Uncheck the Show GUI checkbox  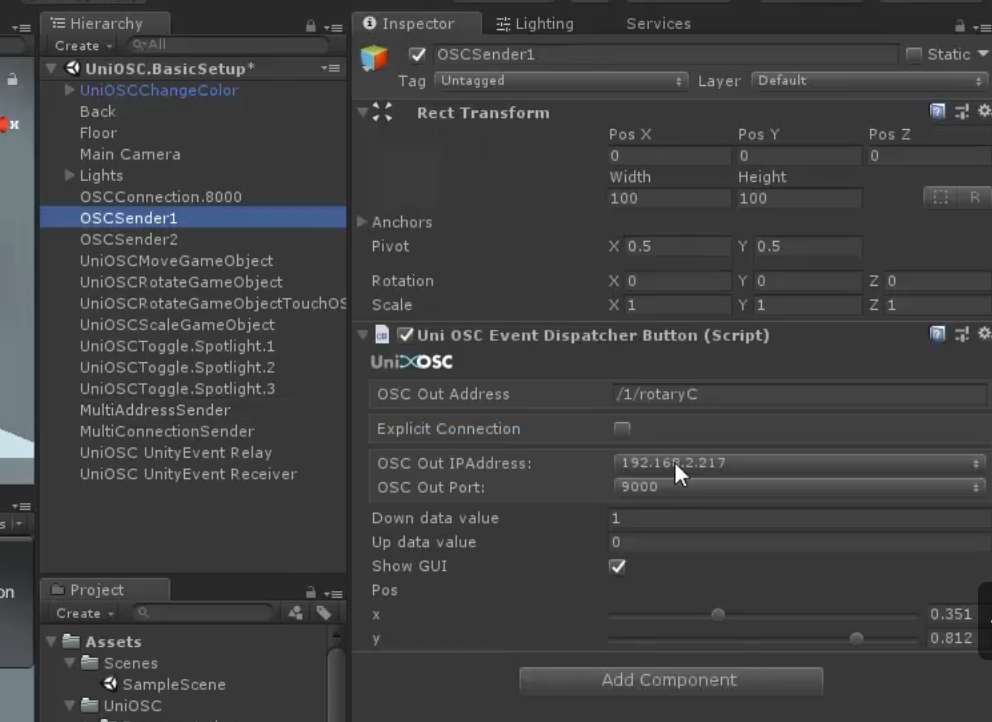(x=617, y=566)
